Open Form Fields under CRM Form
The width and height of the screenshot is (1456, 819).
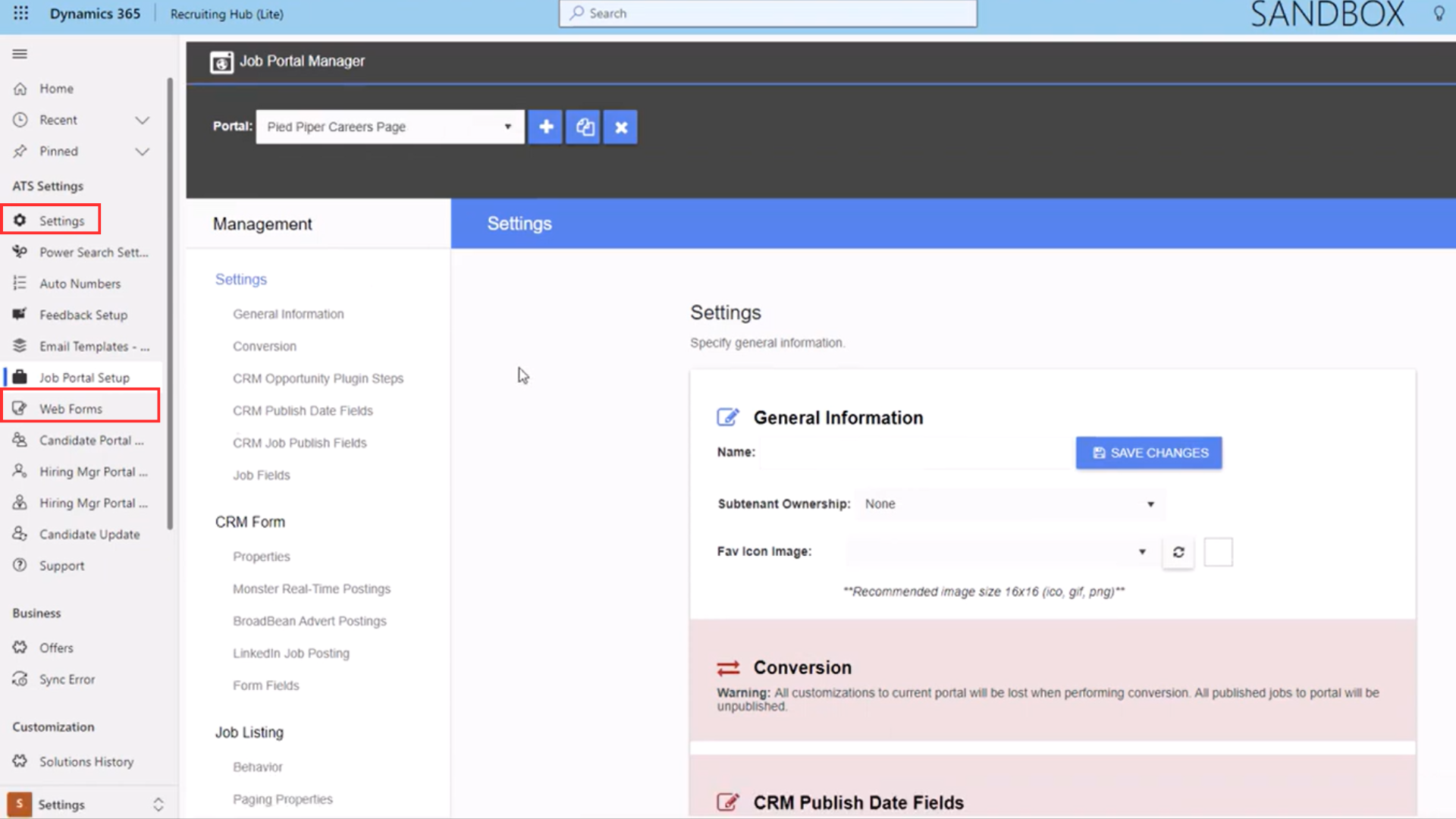(x=266, y=686)
